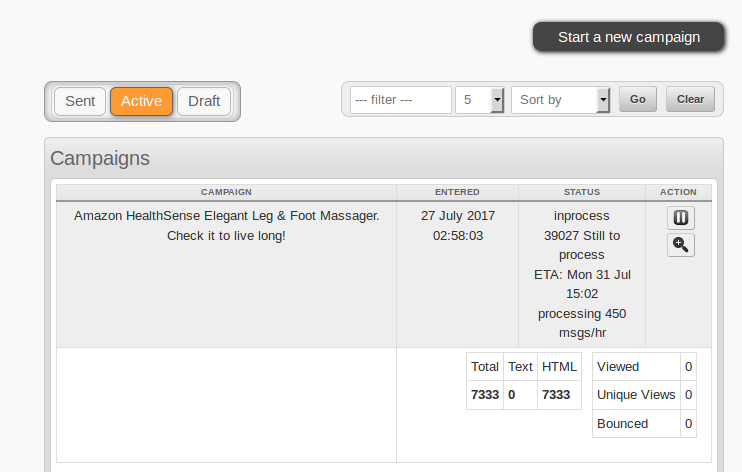Click the magnifier icon to view campaign
This screenshot has height=472, width=742.
[680, 245]
